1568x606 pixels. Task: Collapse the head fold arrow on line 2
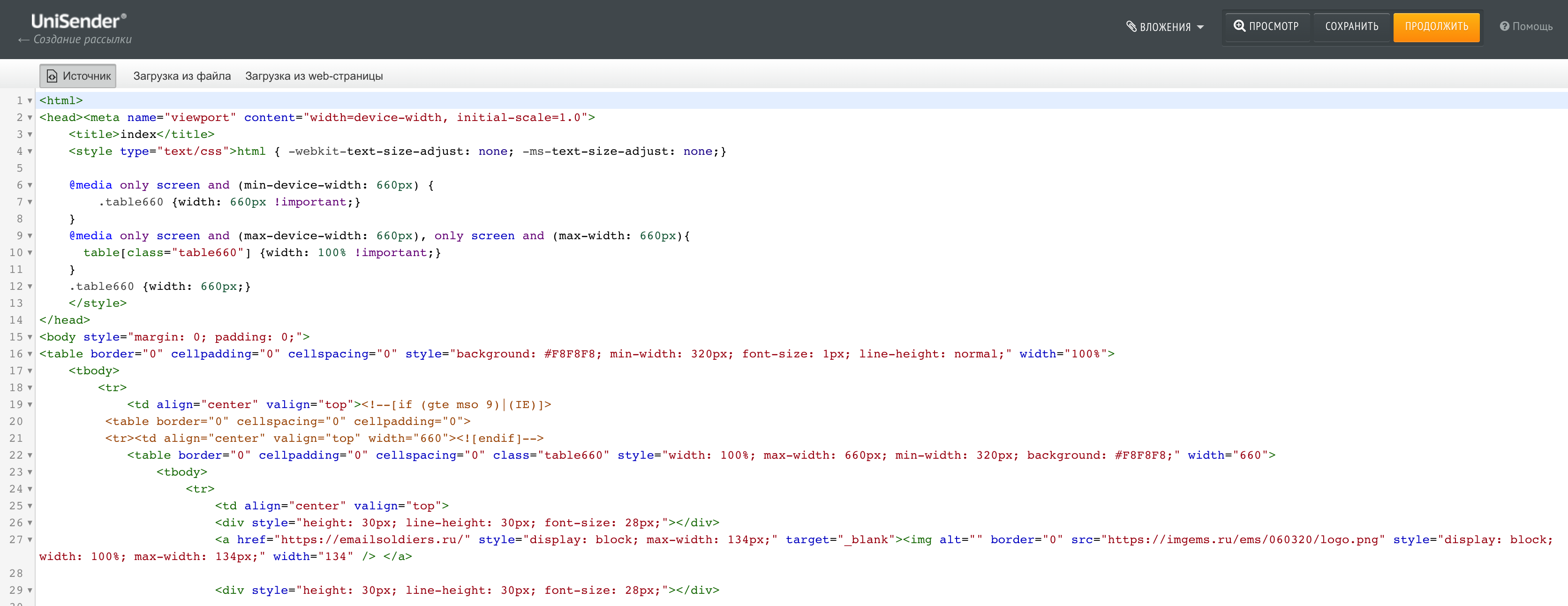pos(30,118)
